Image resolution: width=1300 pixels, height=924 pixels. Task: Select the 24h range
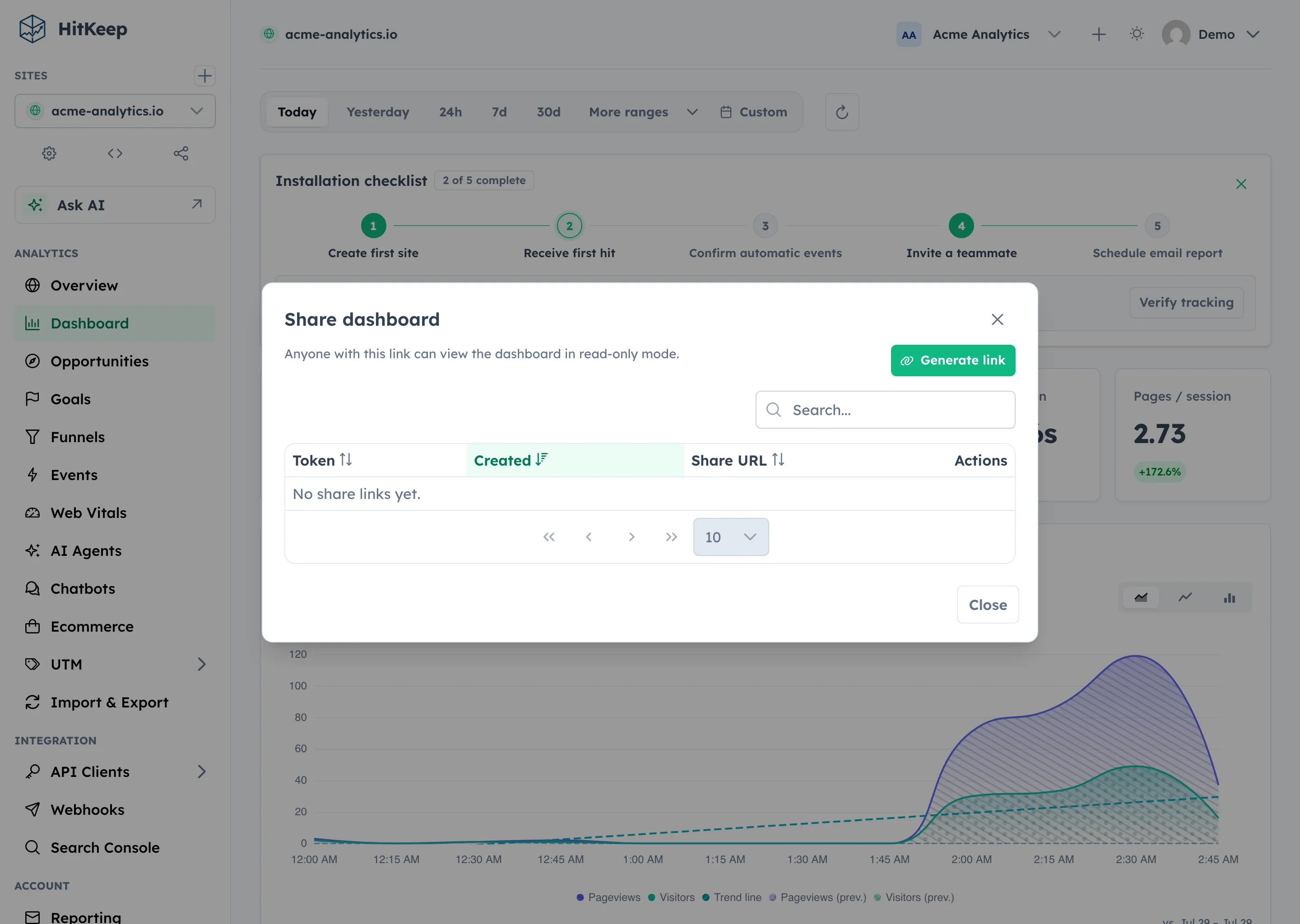pyautogui.click(x=450, y=112)
